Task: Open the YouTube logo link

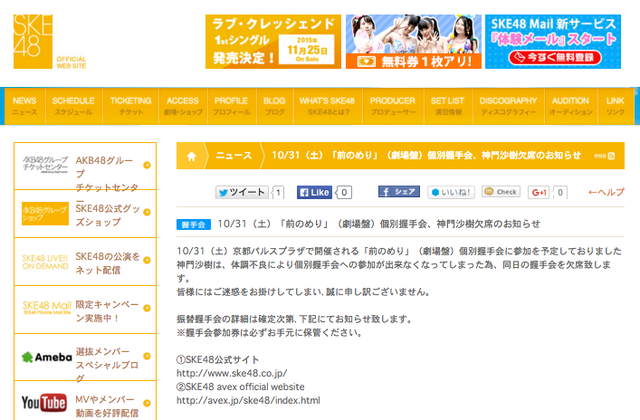Action: (x=44, y=403)
